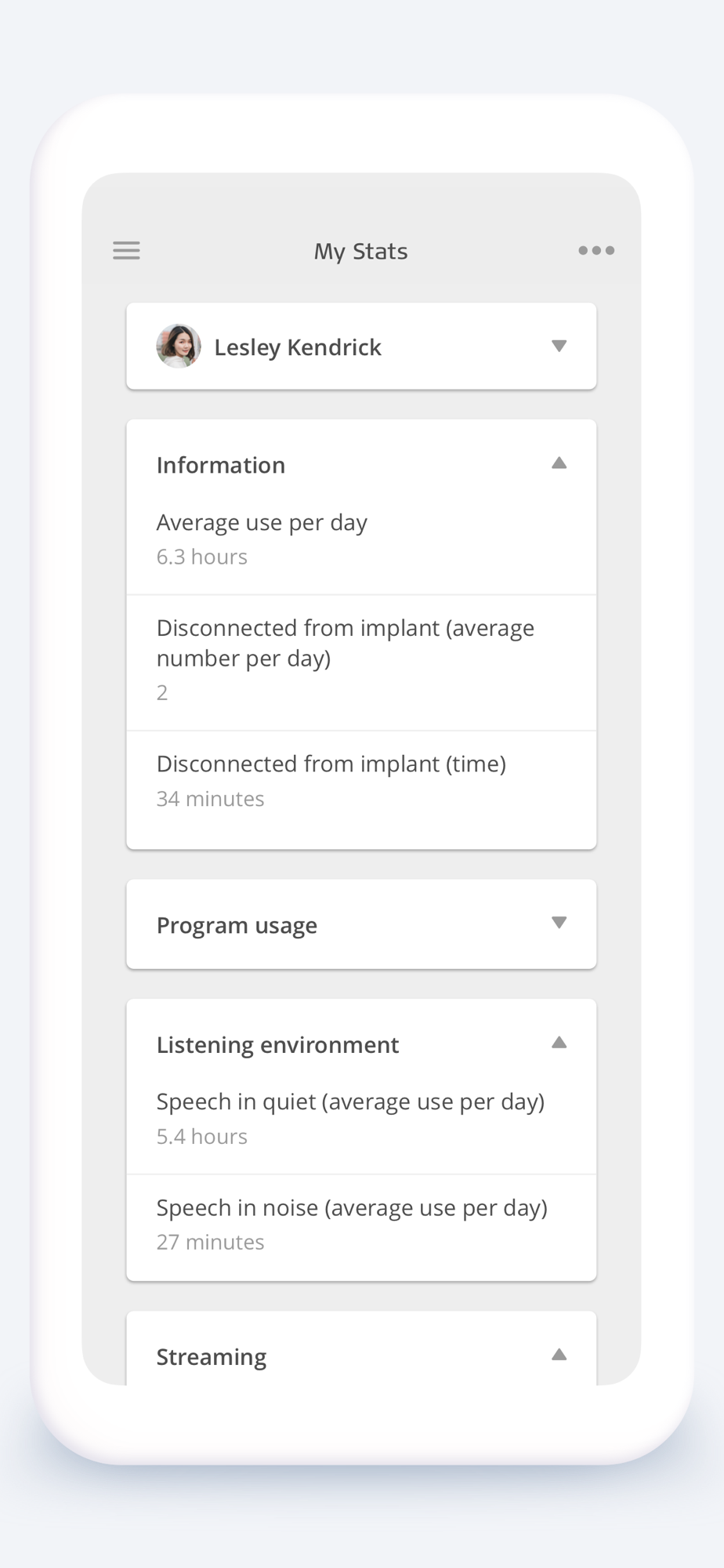The height and width of the screenshot is (1568, 724).
Task: Click the My Stats title
Action: click(x=360, y=252)
